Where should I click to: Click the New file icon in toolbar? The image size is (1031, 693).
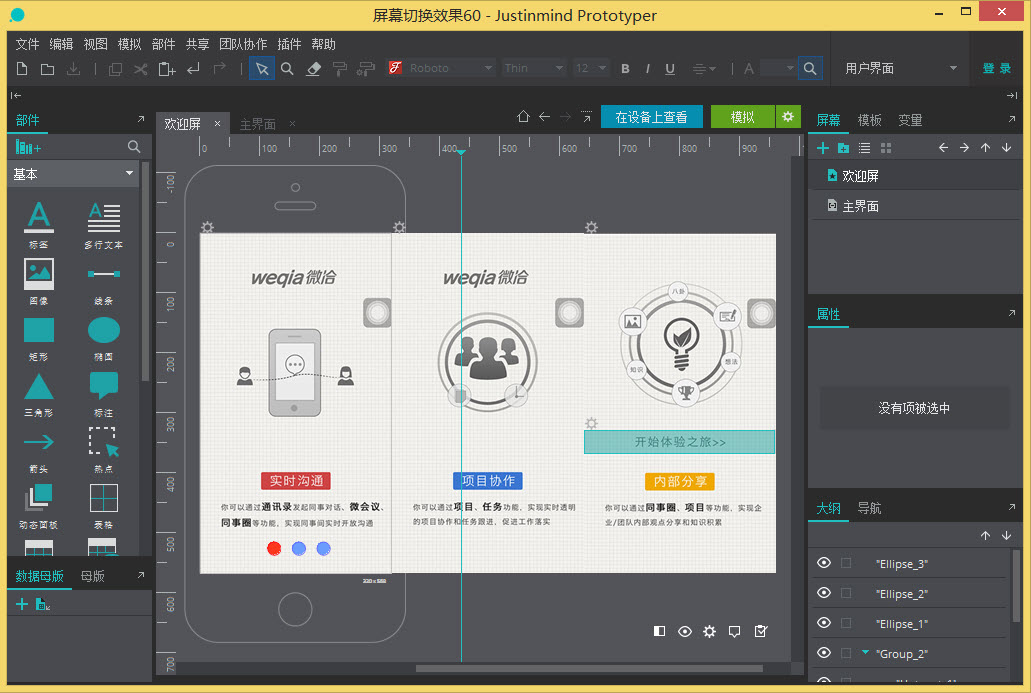pos(22,68)
